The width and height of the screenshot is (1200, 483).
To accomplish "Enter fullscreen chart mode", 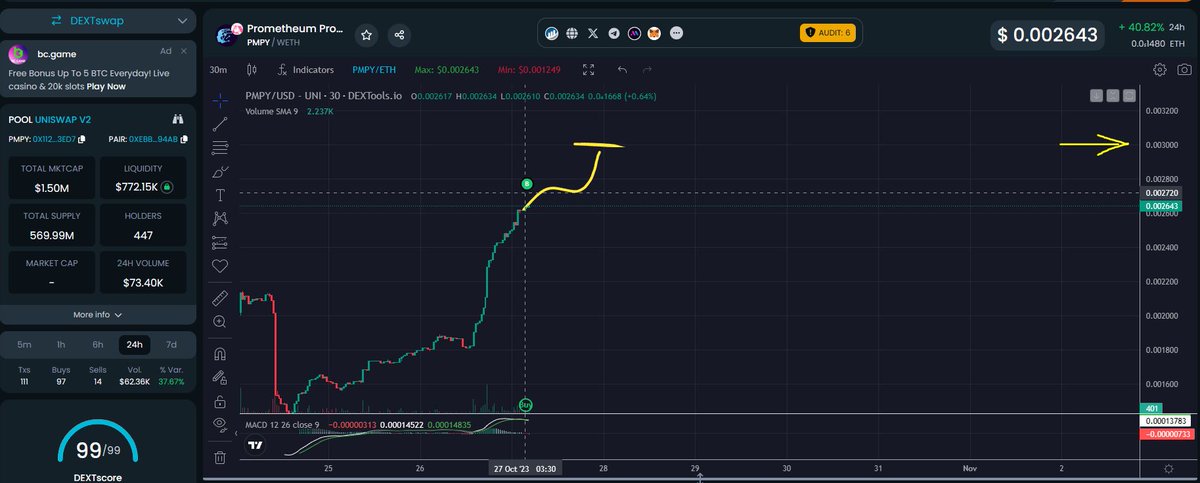I will pyautogui.click(x=589, y=70).
